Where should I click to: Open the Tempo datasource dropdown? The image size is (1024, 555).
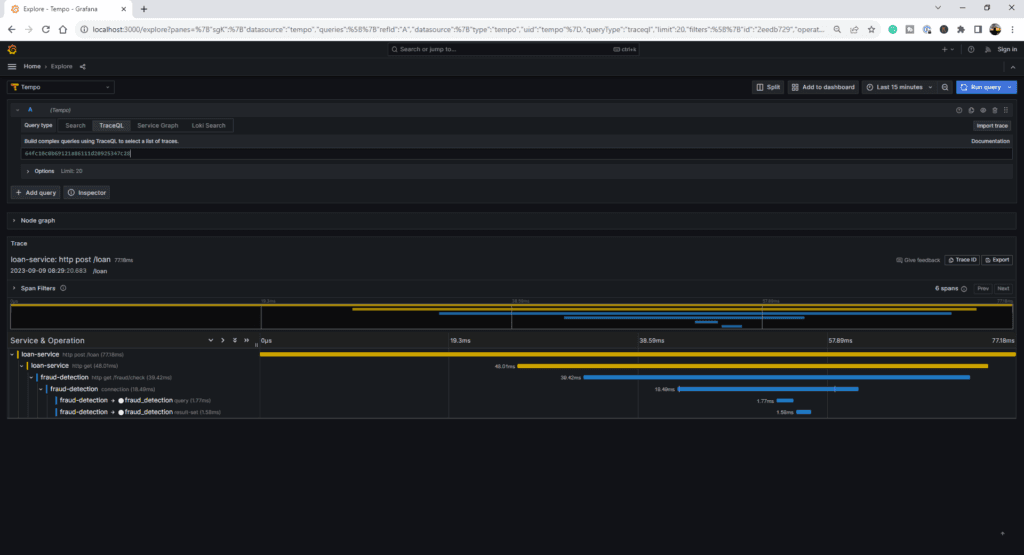tap(61, 87)
